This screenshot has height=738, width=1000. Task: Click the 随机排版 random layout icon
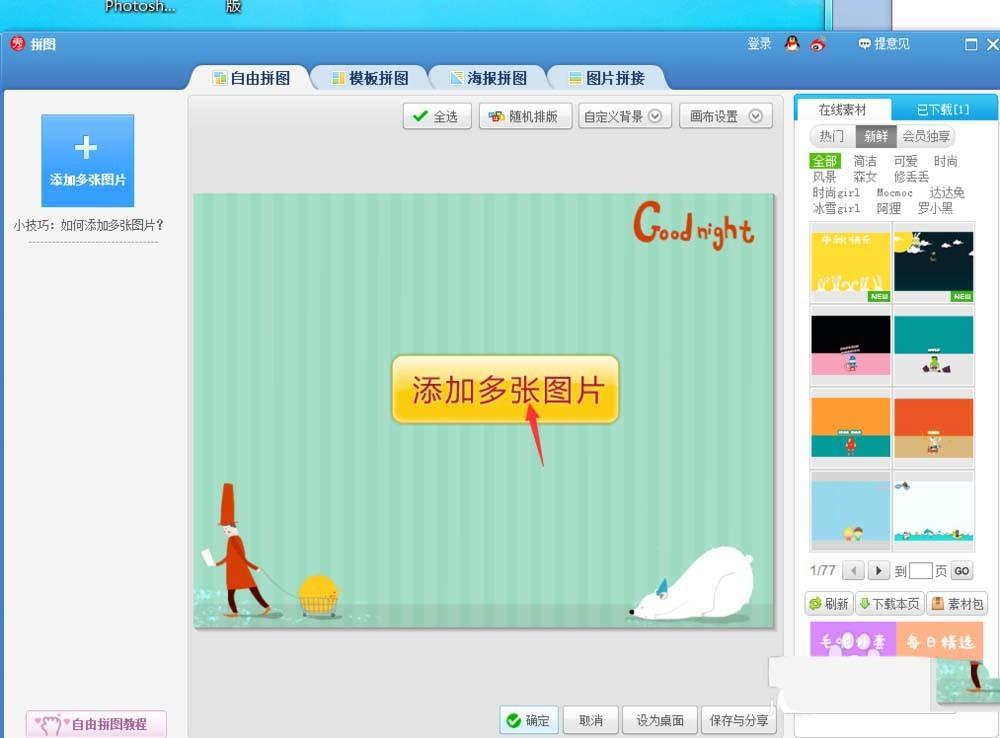497,116
